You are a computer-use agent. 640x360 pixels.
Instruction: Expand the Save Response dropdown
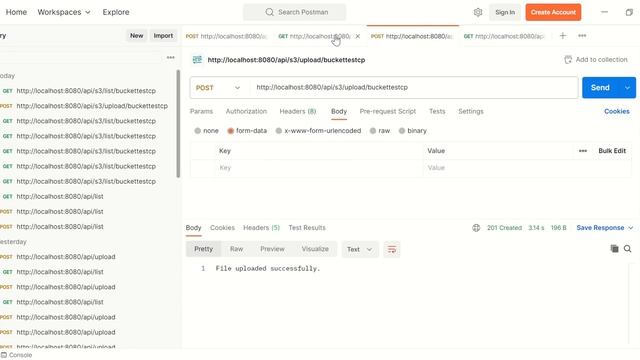631,228
